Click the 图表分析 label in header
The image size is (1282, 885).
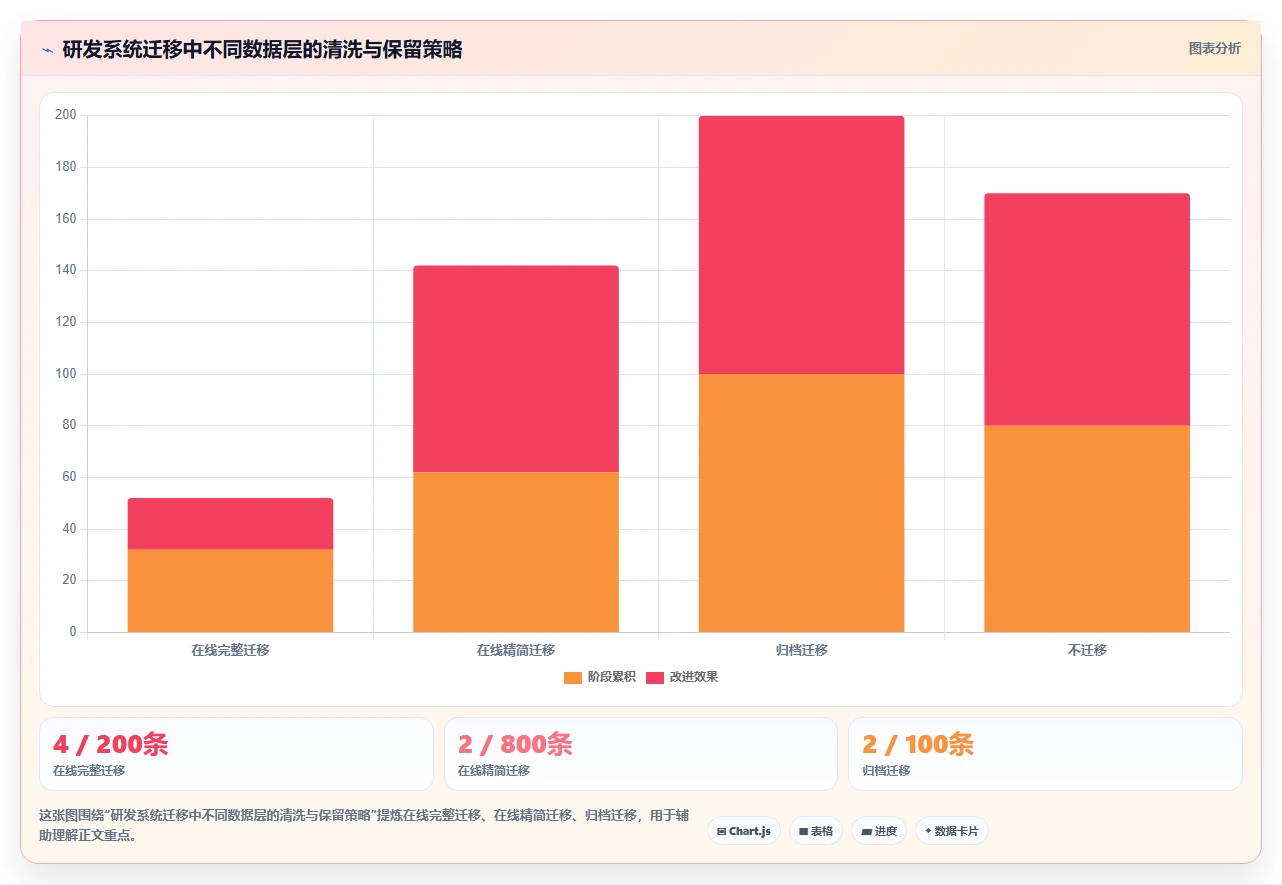pos(1214,48)
